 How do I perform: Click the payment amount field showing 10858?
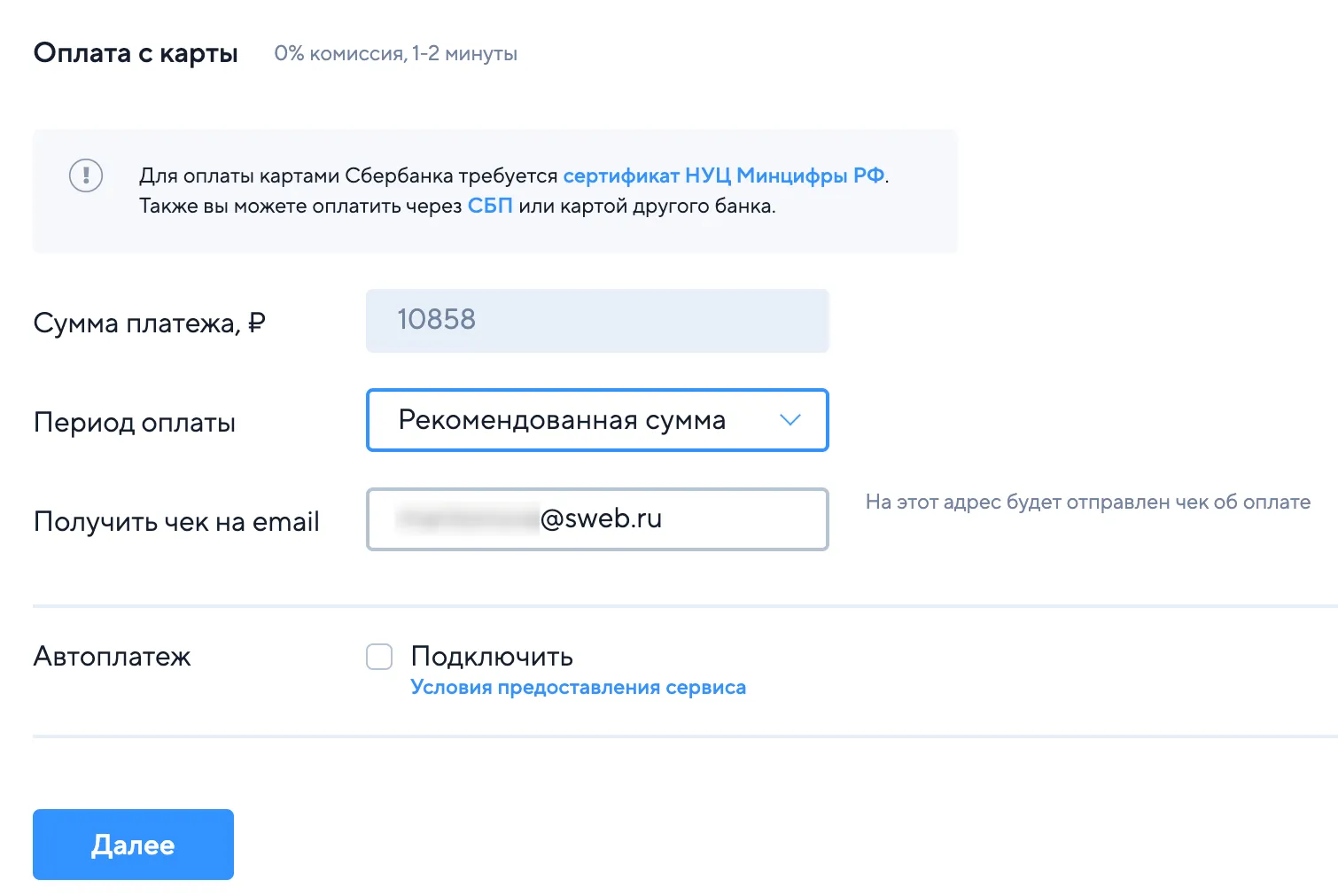pyautogui.click(x=596, y=320)
